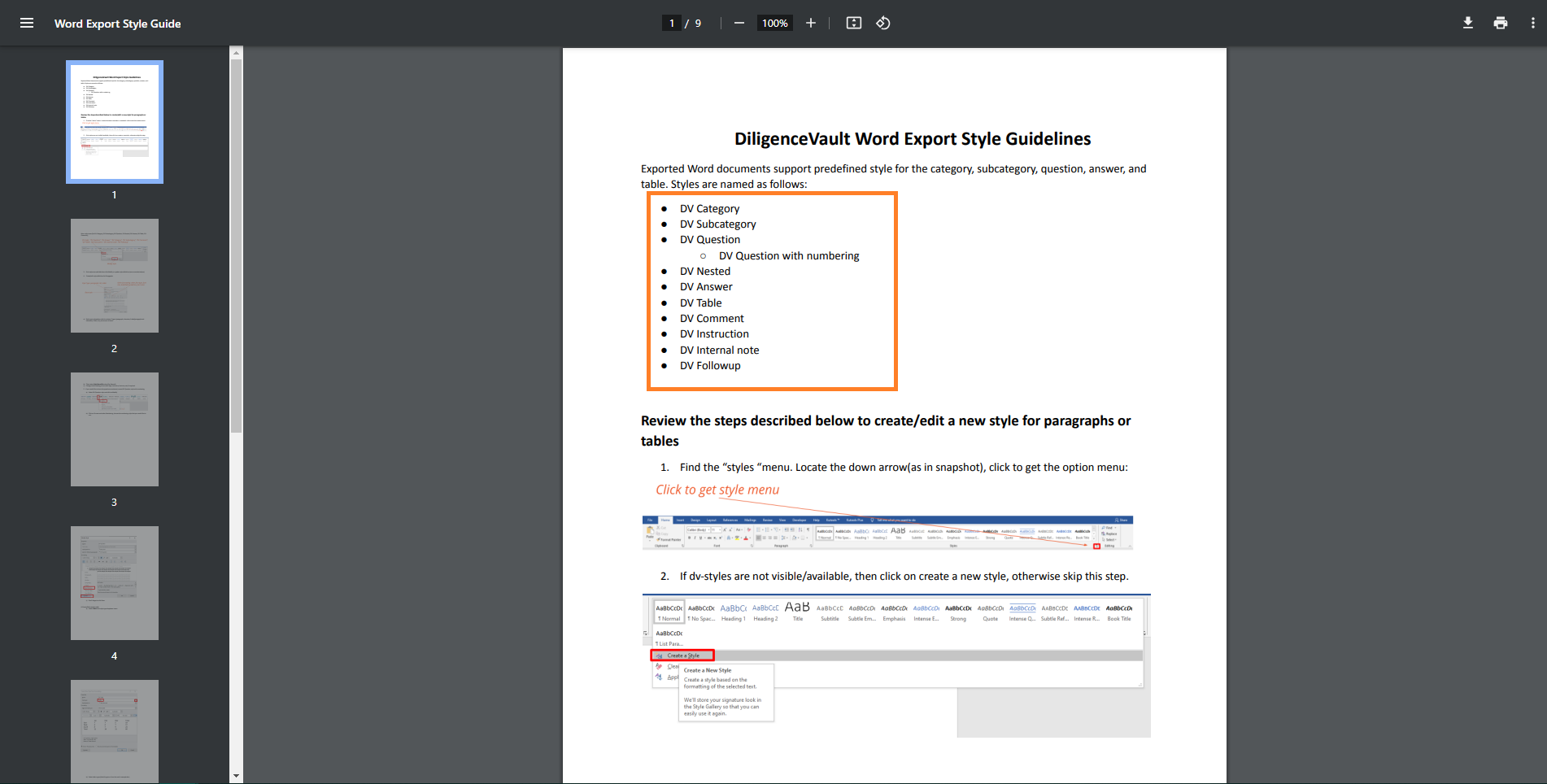Select page 1 thumbnail
The image size is (1547, 784).
(x=115, y=122)
